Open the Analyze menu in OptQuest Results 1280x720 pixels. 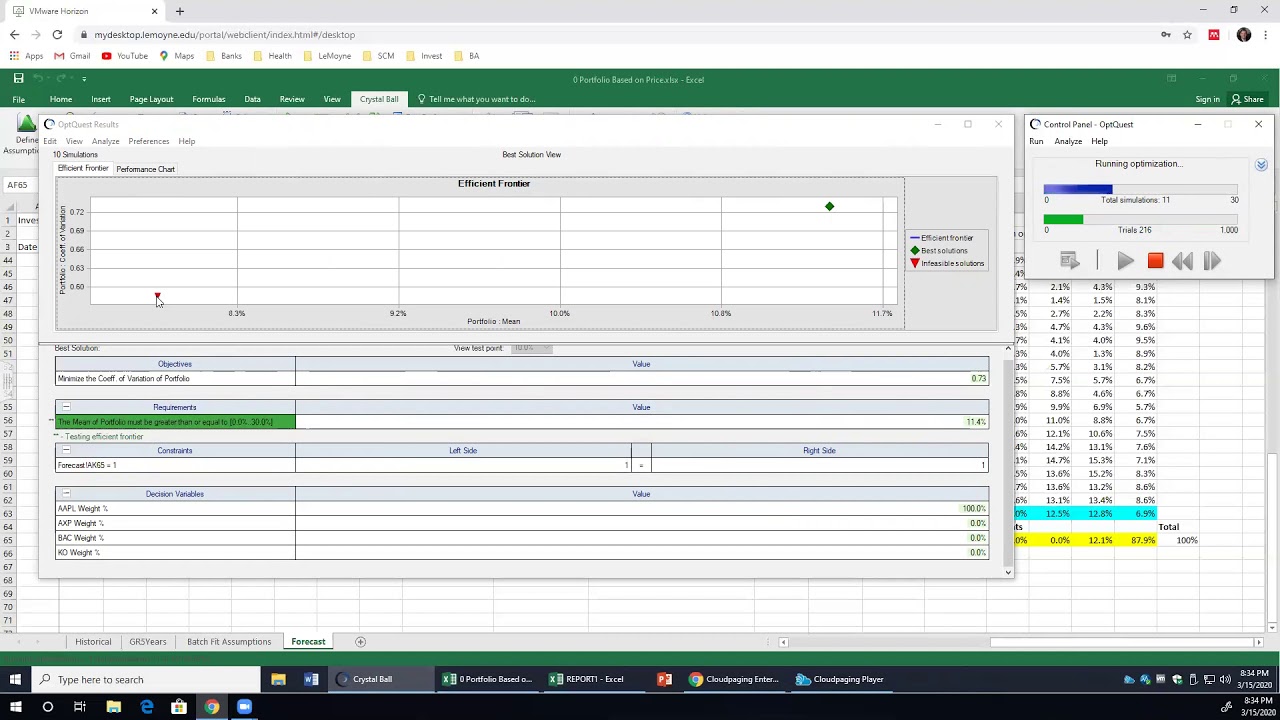point(105,141)
